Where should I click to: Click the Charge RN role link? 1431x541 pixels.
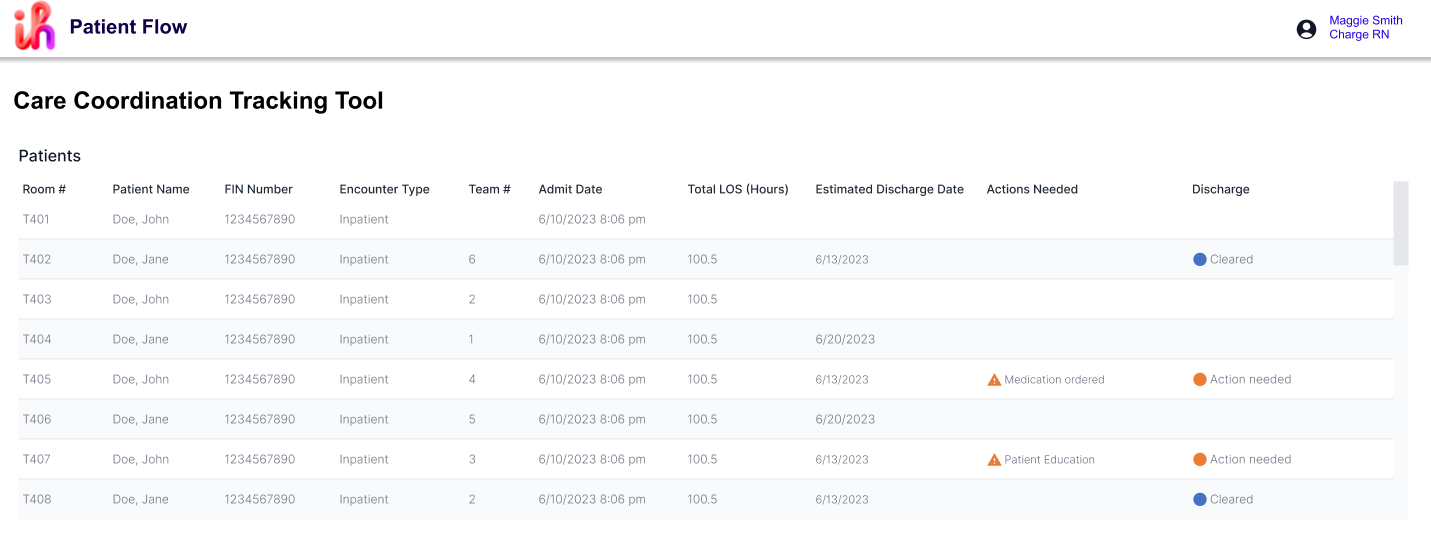(x=1359, y=35)
